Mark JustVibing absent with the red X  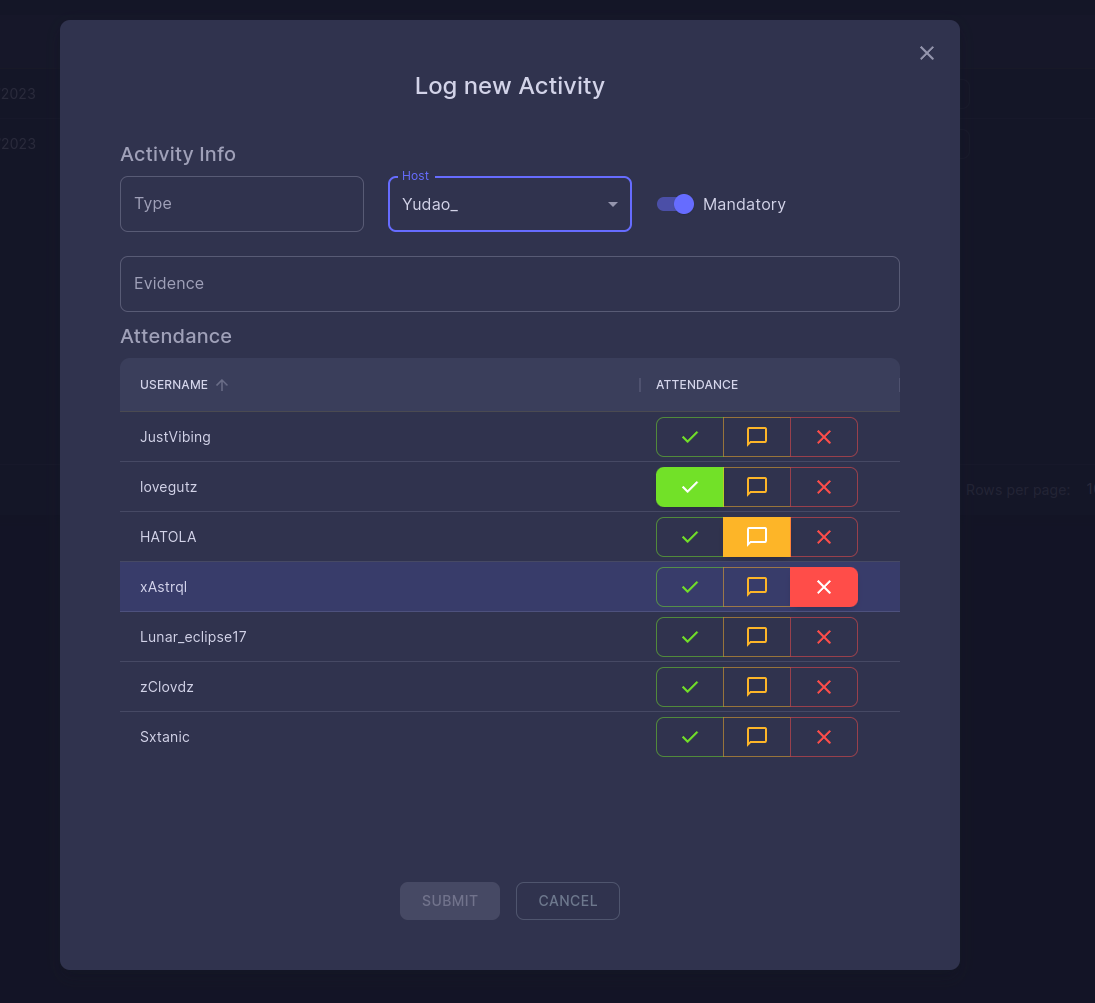(x=823, y=437)
